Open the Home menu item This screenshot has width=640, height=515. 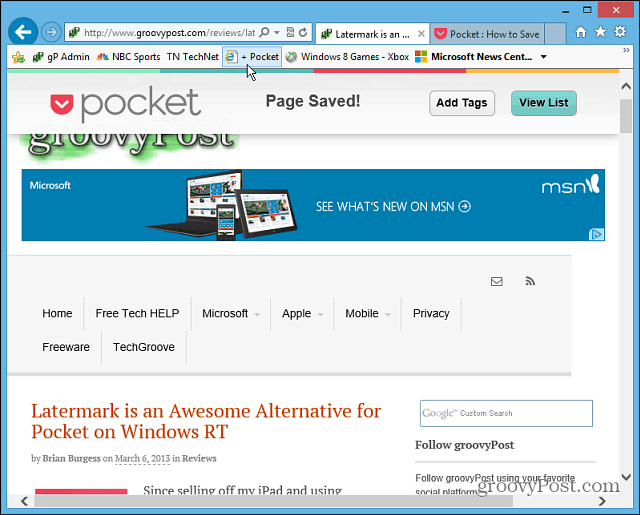point(57,313)
